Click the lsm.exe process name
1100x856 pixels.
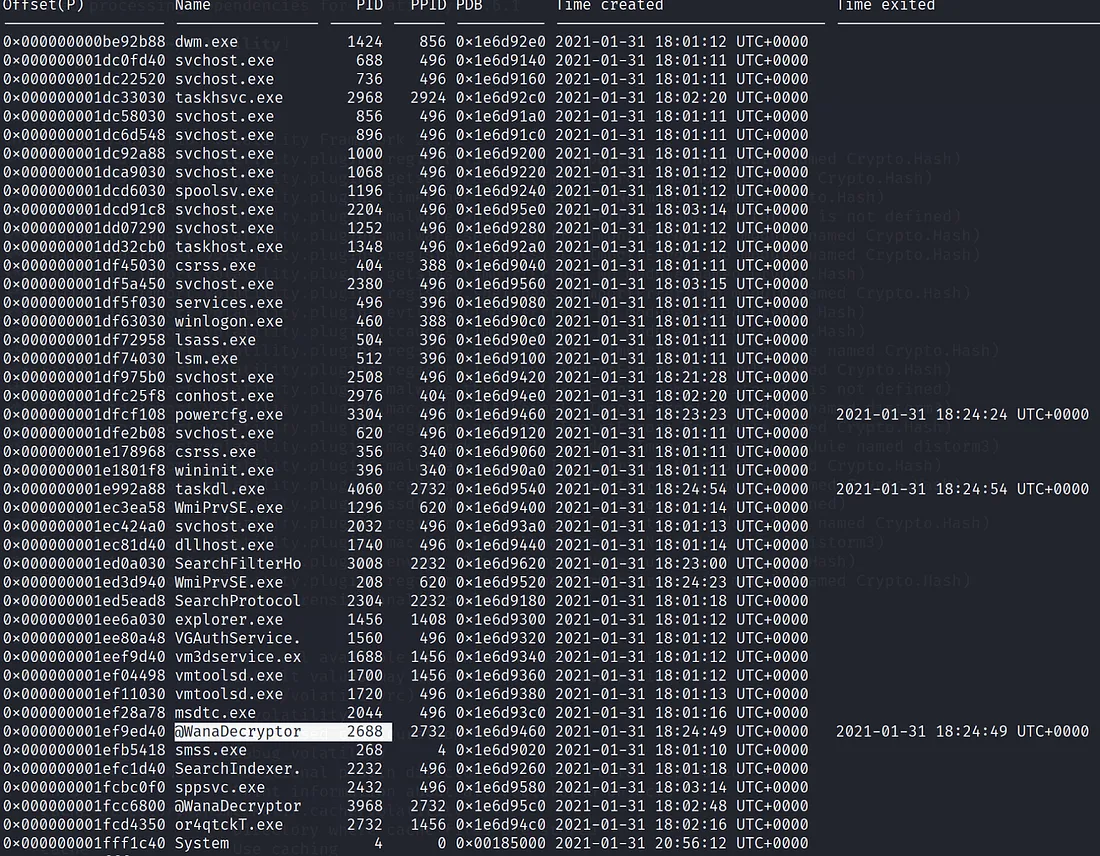tap(206, 359)
